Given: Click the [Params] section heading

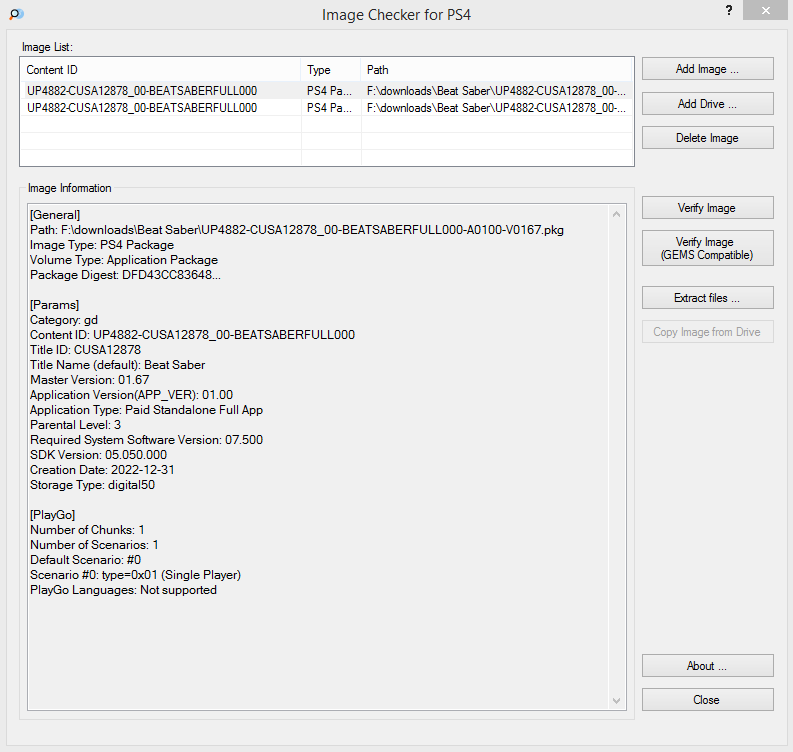Looking at the screenshot, I should coord(55,305).
